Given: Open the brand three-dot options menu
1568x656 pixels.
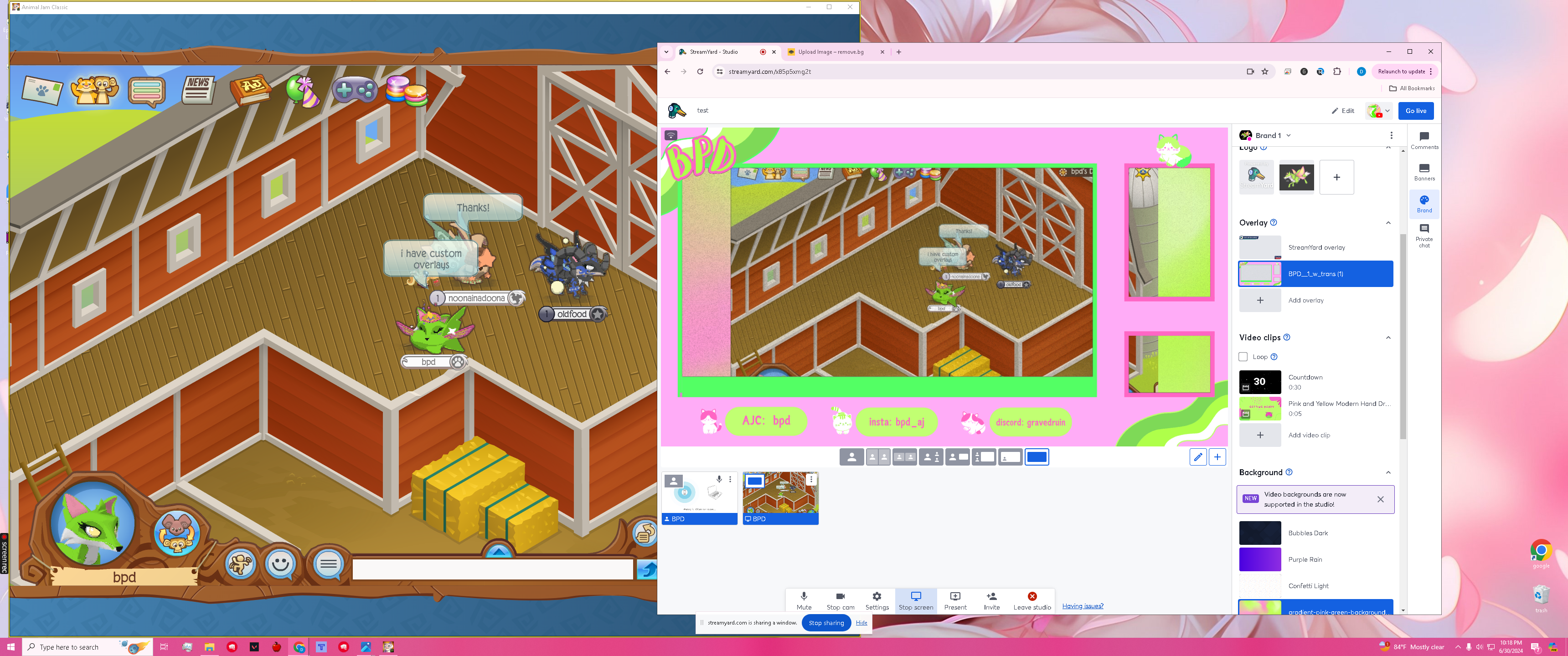Looking at the screenshot, I should (1391, 135).
